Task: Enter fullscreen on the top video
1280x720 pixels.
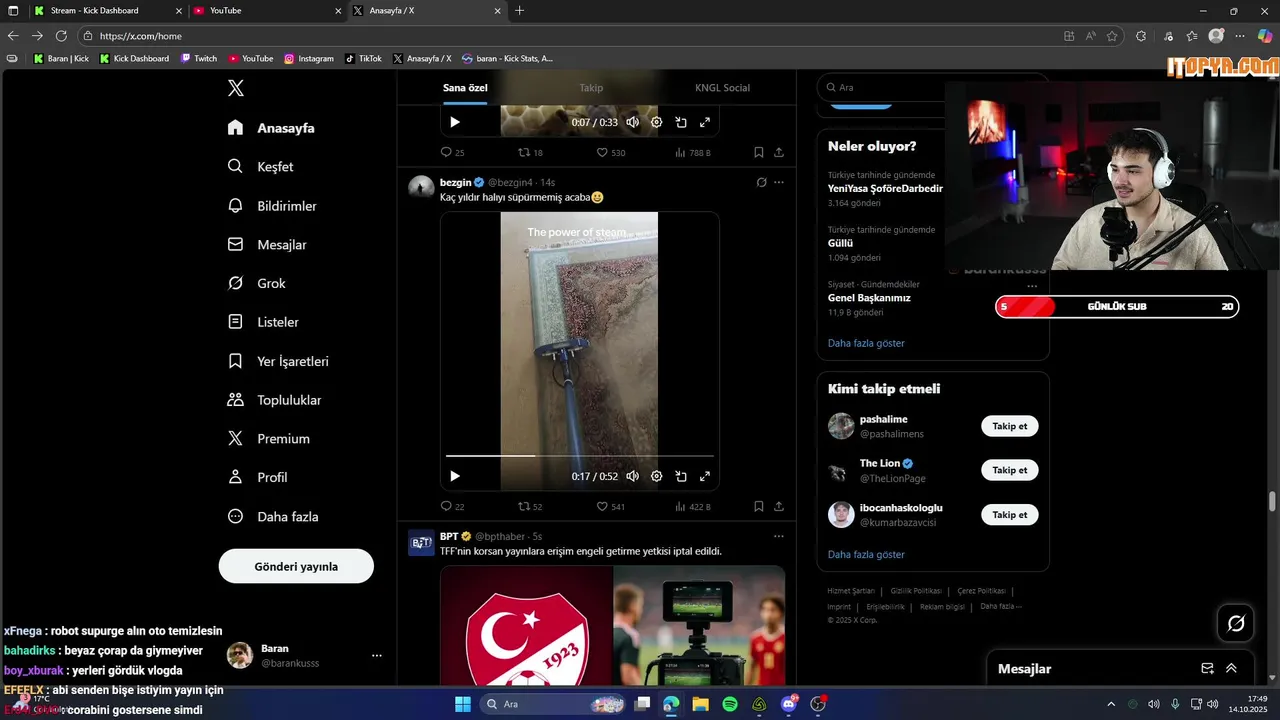Action: pyautogui.click(x=705, y=122)
